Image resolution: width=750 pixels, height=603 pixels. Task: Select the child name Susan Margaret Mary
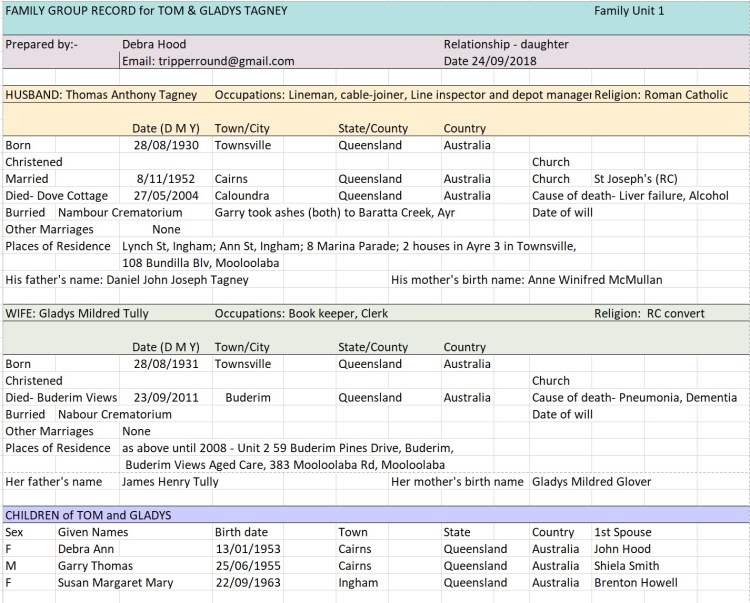pyautogui.click(x=115, y=583)
